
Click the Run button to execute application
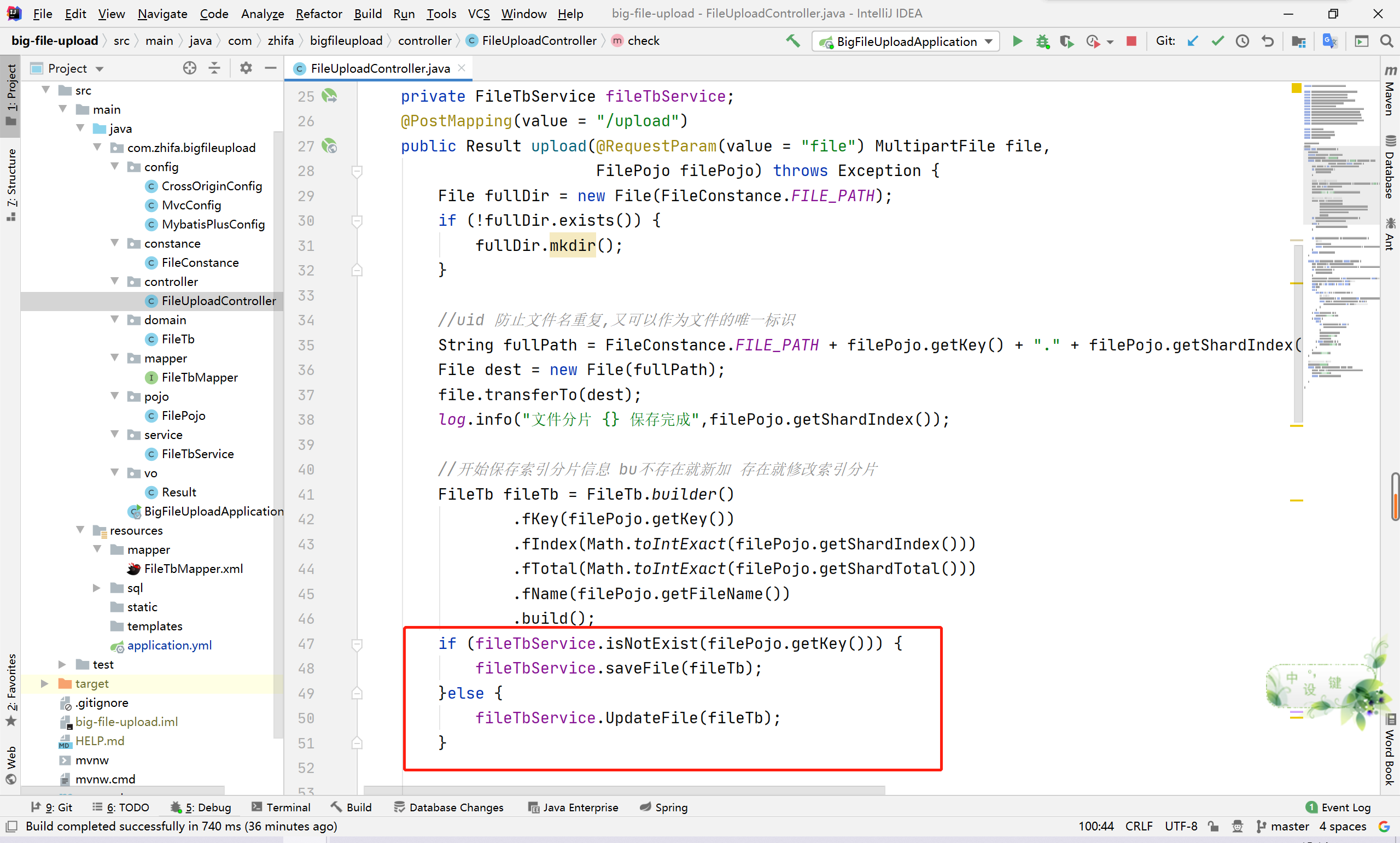tap(1016, 41)
